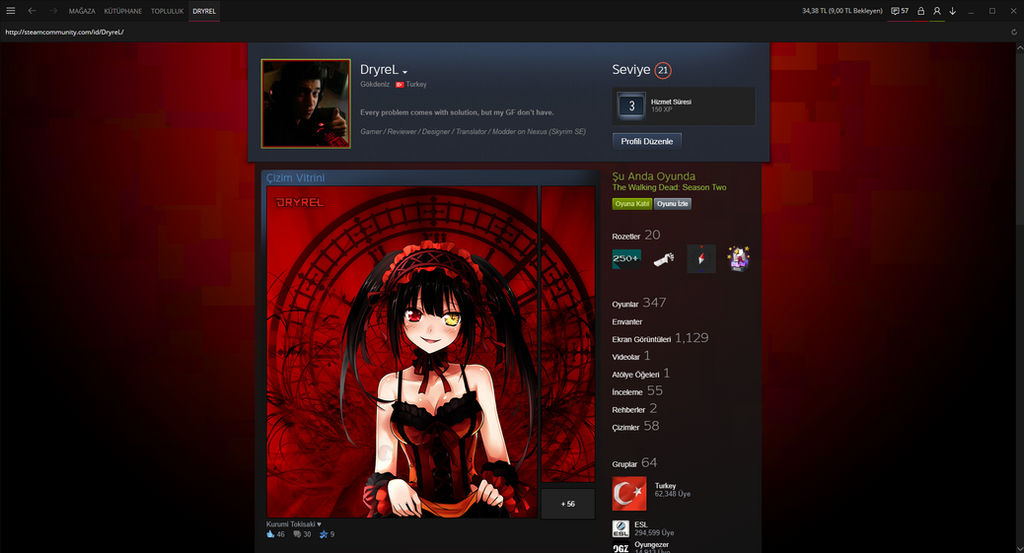Open the level 21 circle
The height and width of the screenshot is (553, 1024).
(663, 70)
